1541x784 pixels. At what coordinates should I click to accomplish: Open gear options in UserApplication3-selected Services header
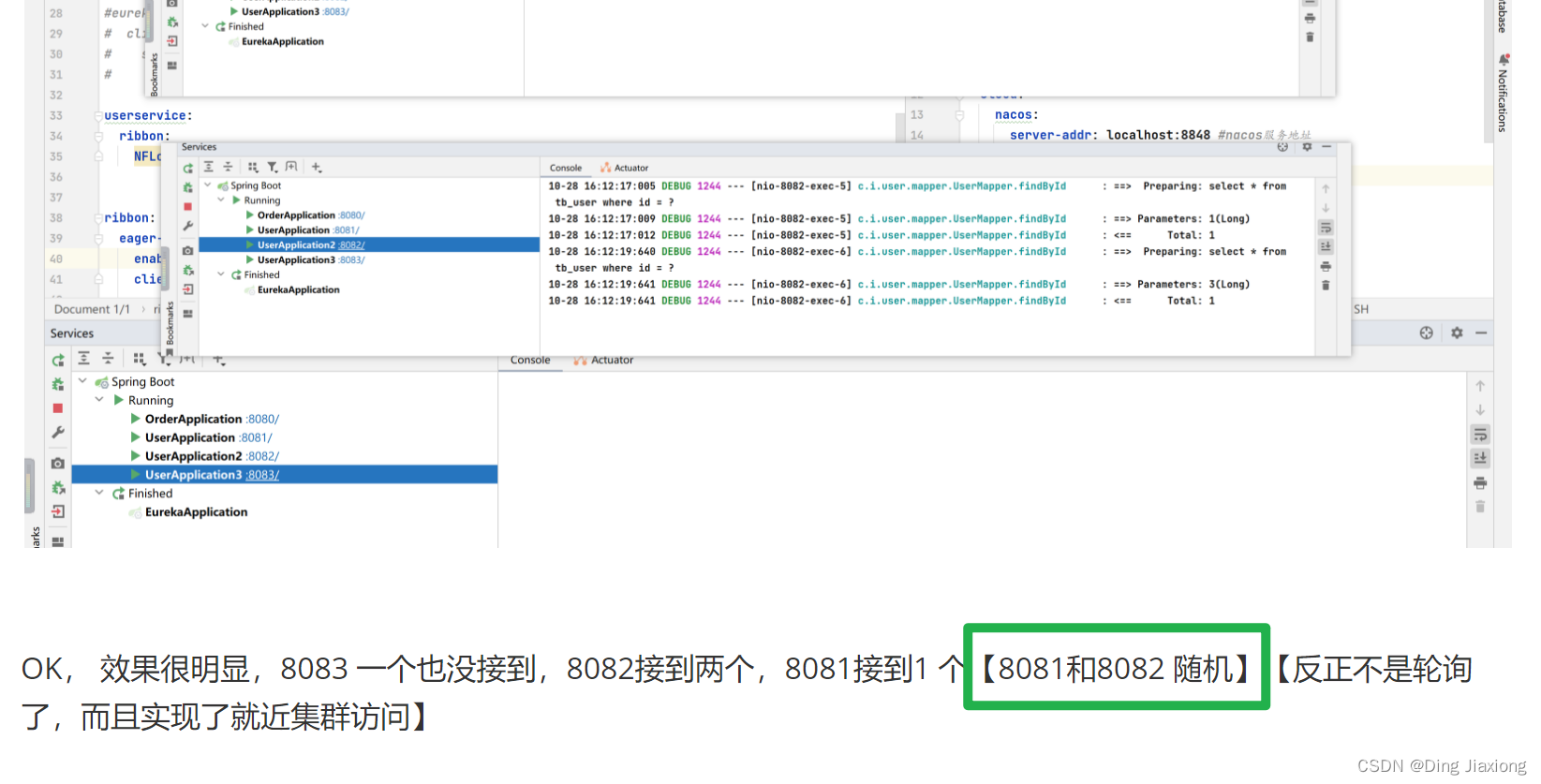click(1457, 333)
